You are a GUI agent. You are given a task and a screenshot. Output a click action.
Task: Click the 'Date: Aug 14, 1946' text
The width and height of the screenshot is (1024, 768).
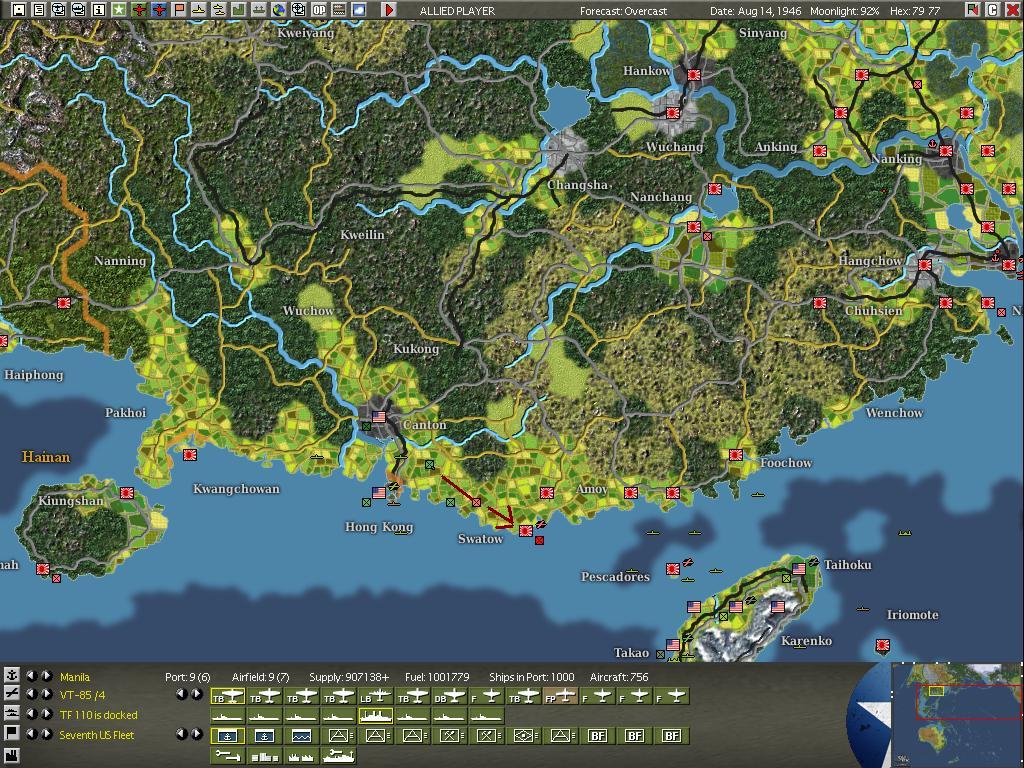click(x=755, y=11)
